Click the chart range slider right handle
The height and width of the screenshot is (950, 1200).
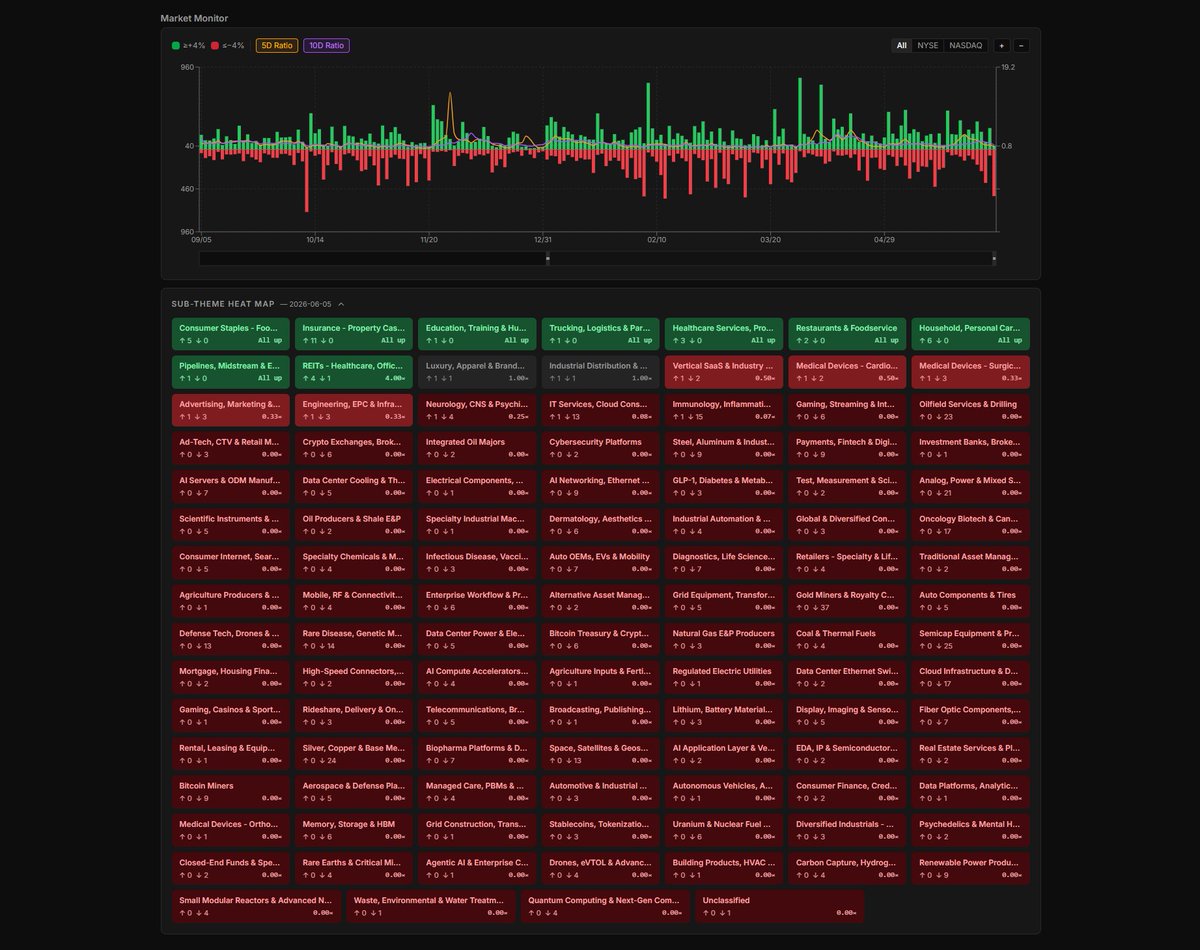[x=994, y=258]
